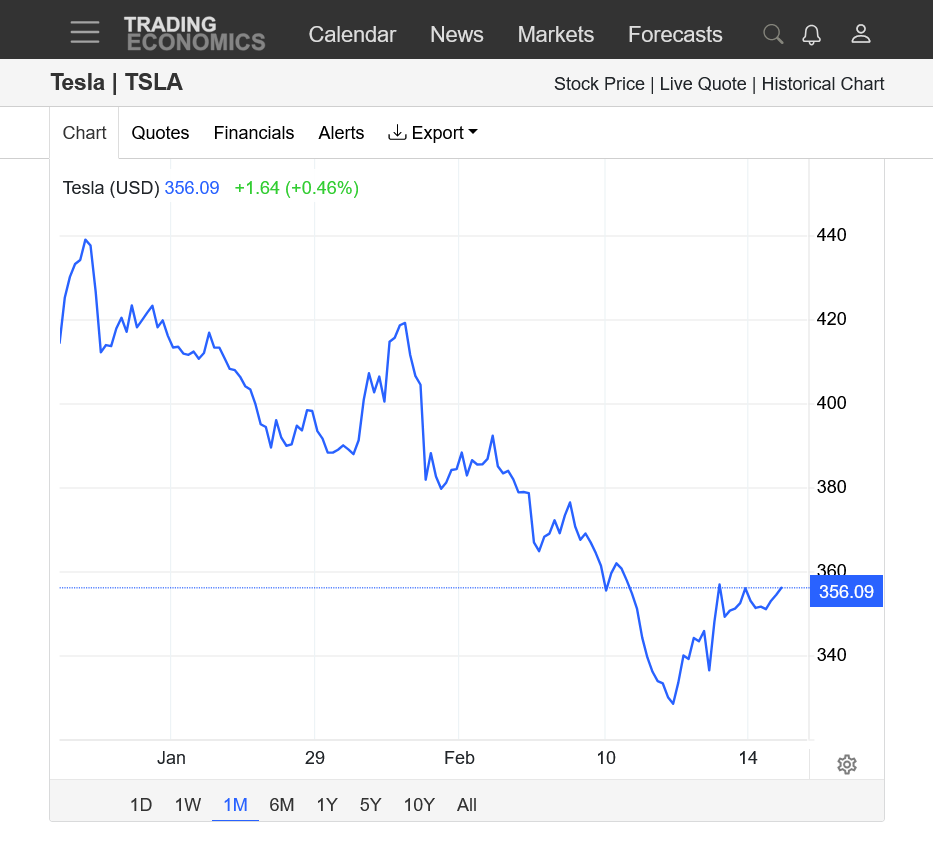Viewport: 933px width, 866px height.
Task: Switch to the Quotes tab
Action: [160, 133]
